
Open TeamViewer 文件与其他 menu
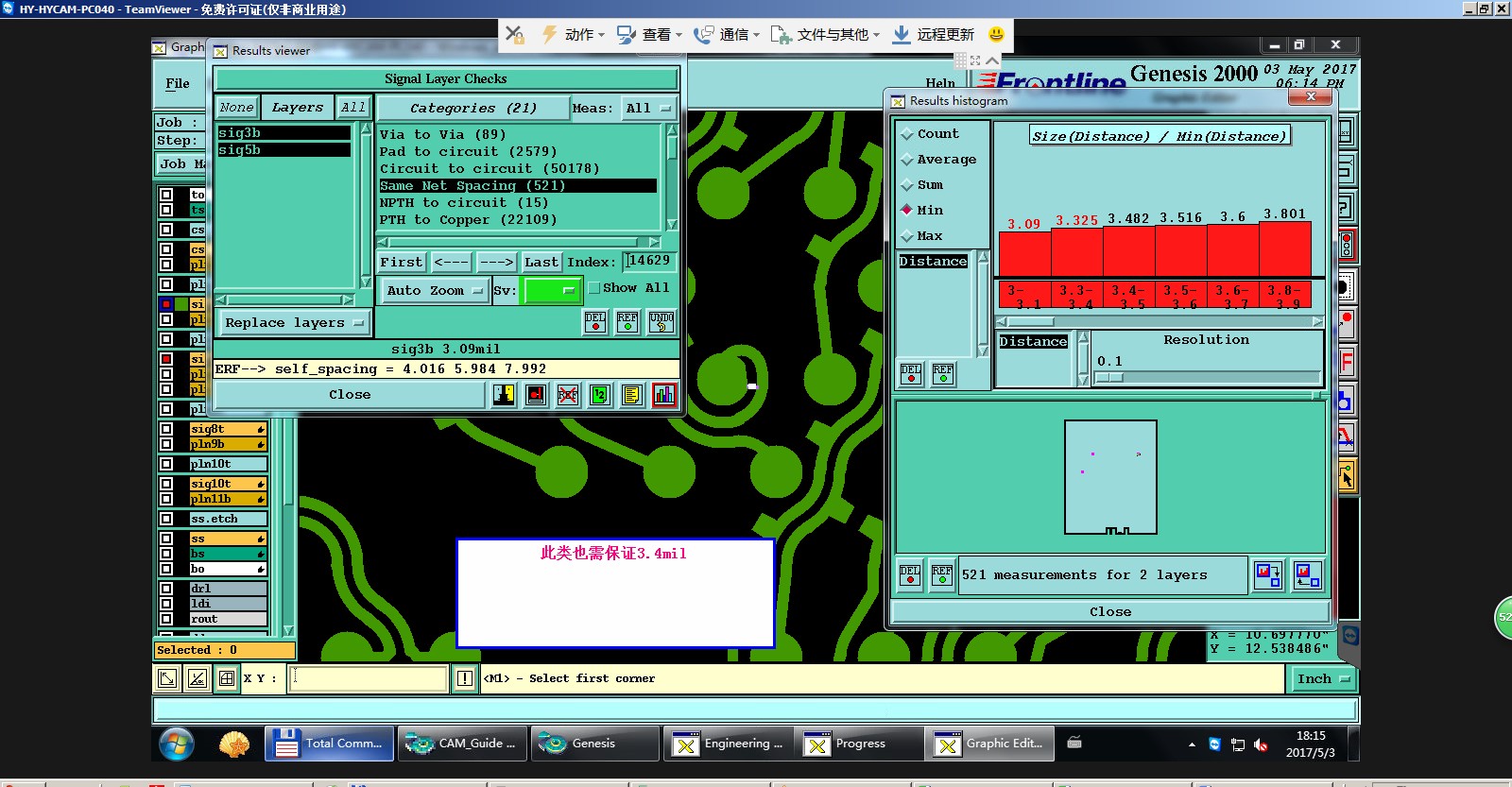click(x=826, y=34)
